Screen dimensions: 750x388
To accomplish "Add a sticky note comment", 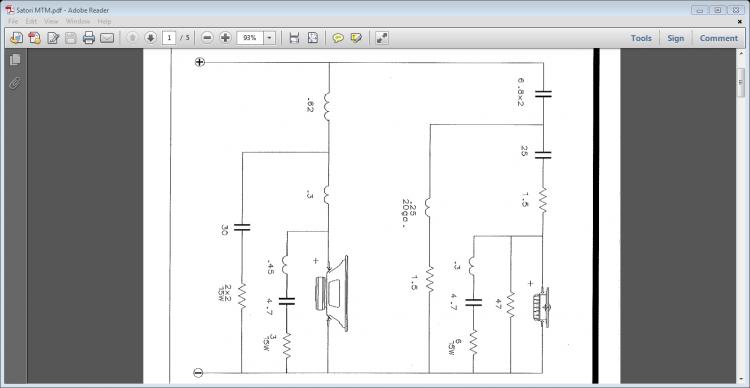I will (338, 38).
